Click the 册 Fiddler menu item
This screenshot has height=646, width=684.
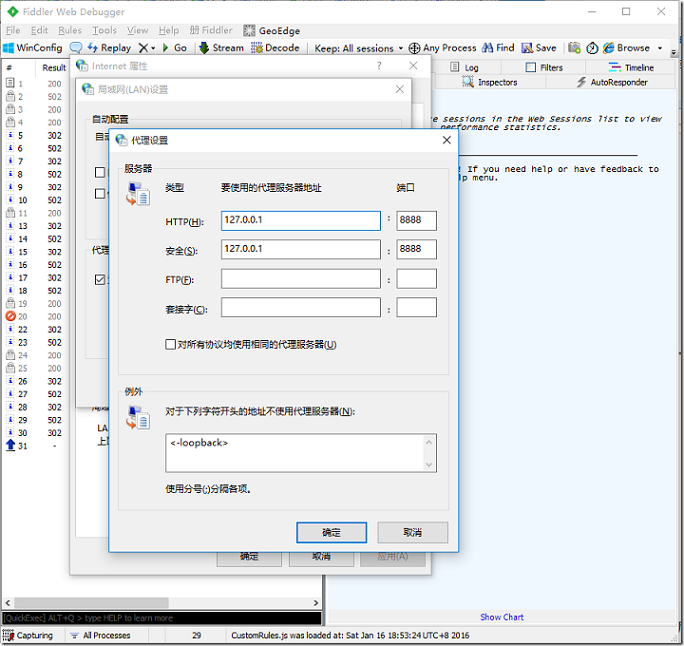211,30
